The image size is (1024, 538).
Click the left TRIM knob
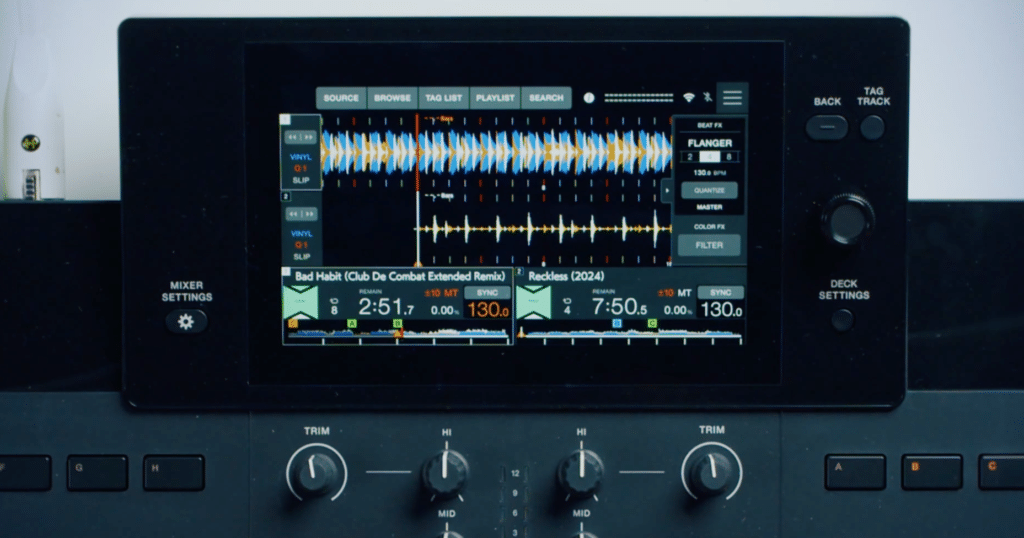316,473
